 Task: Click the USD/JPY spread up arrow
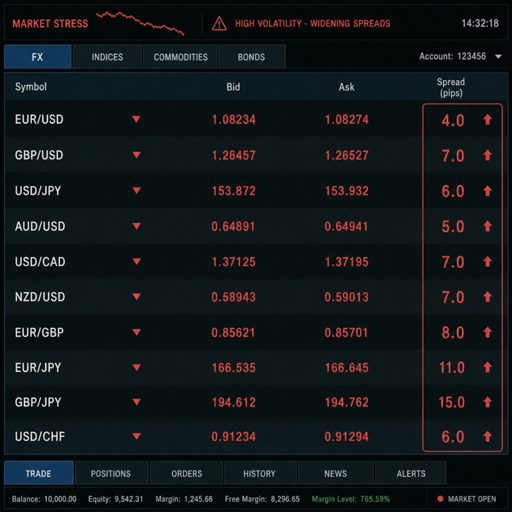point(487,191)
